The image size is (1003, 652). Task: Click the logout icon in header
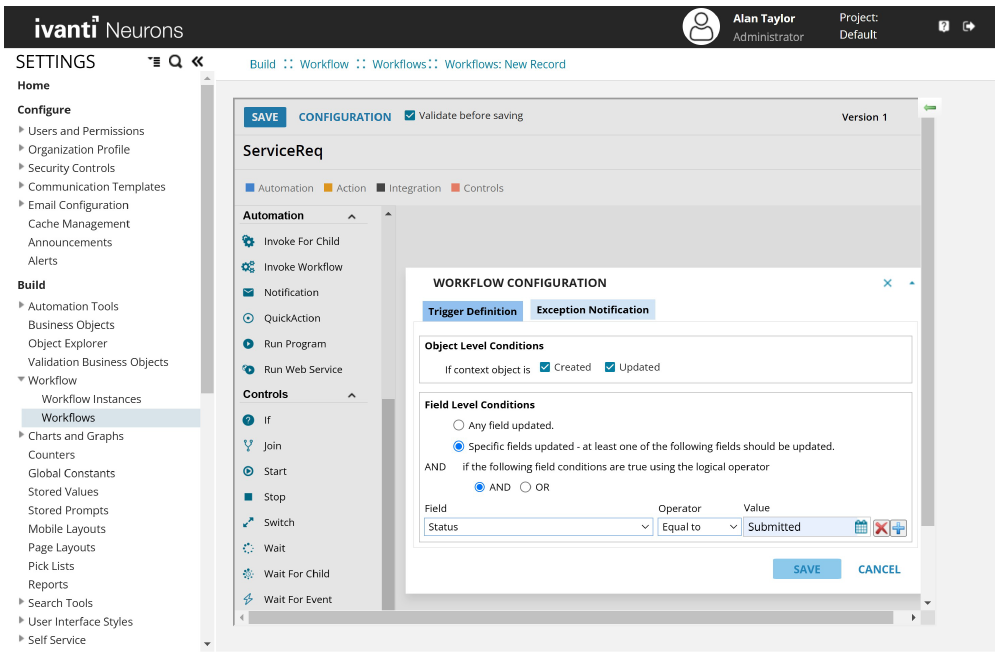click(x=969, y=26)
